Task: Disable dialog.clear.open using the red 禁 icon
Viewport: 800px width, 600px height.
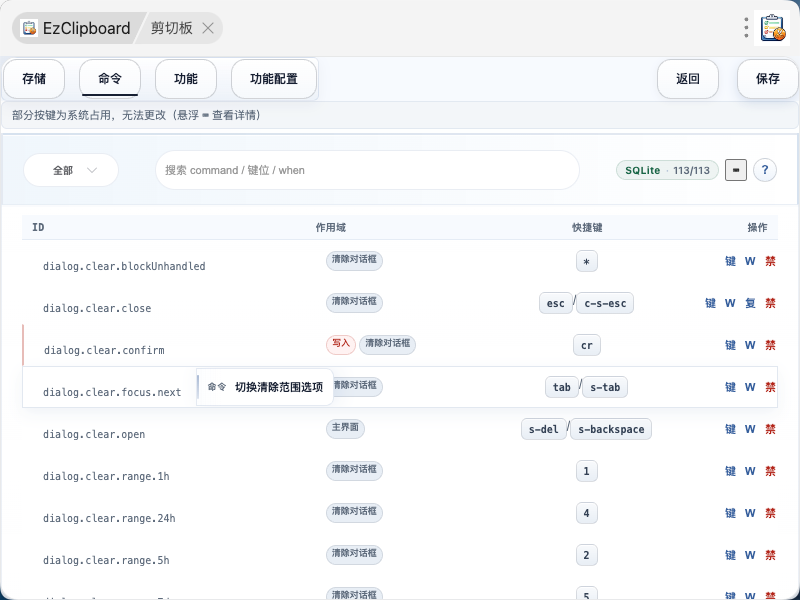Action: click(x=770, y=429)
